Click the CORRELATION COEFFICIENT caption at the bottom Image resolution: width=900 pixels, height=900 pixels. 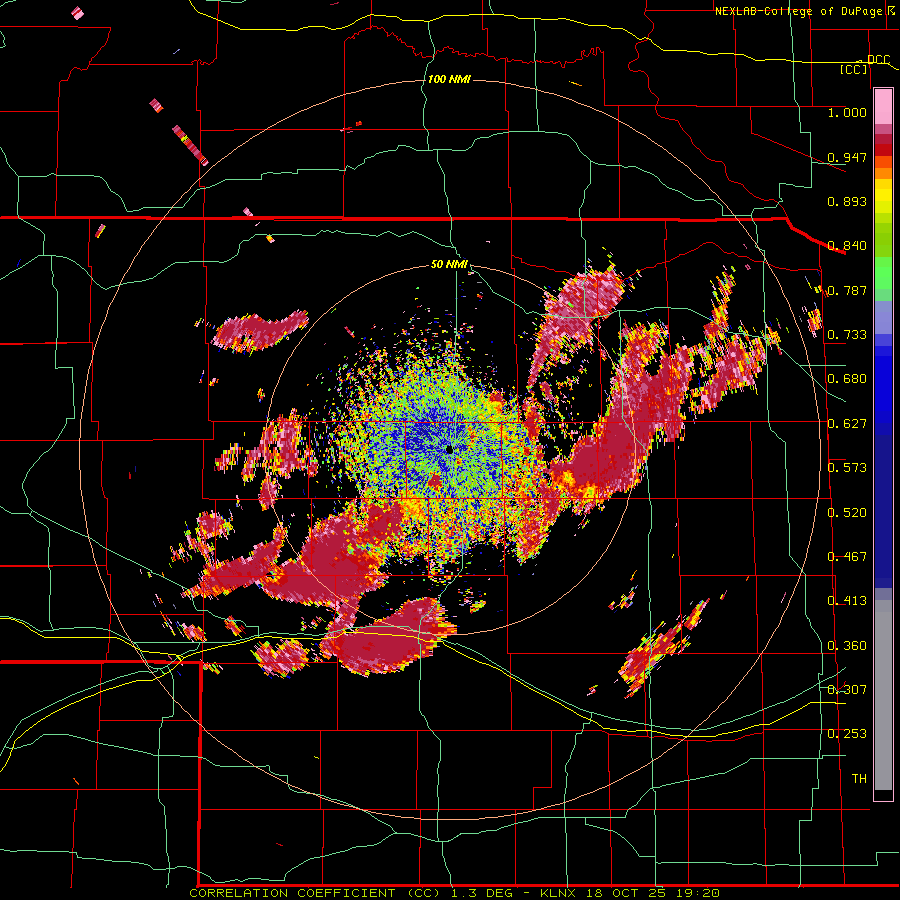point(292,893)
